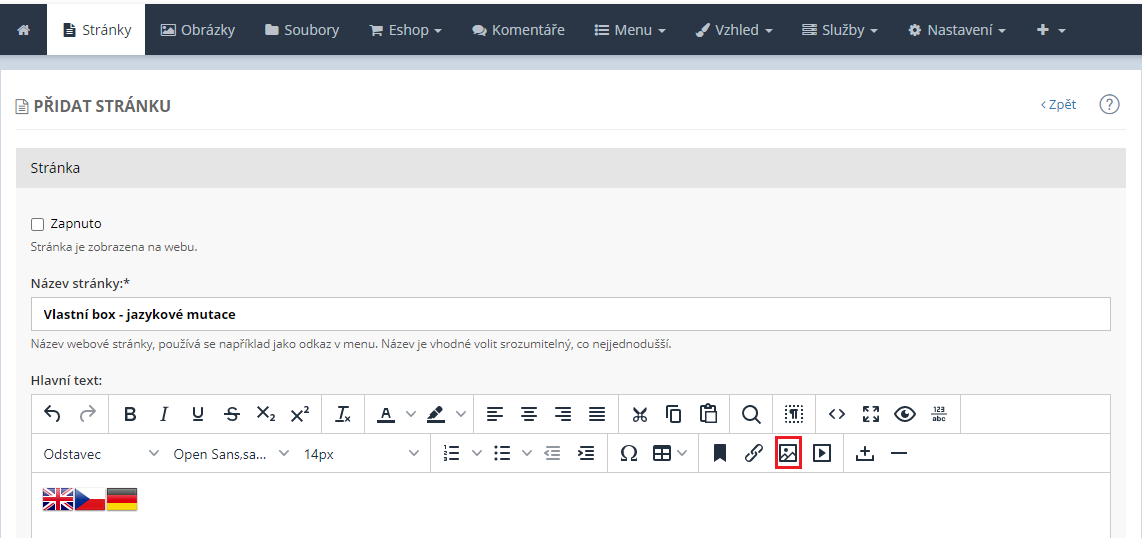Toggle the preview eye icon
Image resolution: width=1142 pixels, height=538 pixels.
tap(905, 414)
